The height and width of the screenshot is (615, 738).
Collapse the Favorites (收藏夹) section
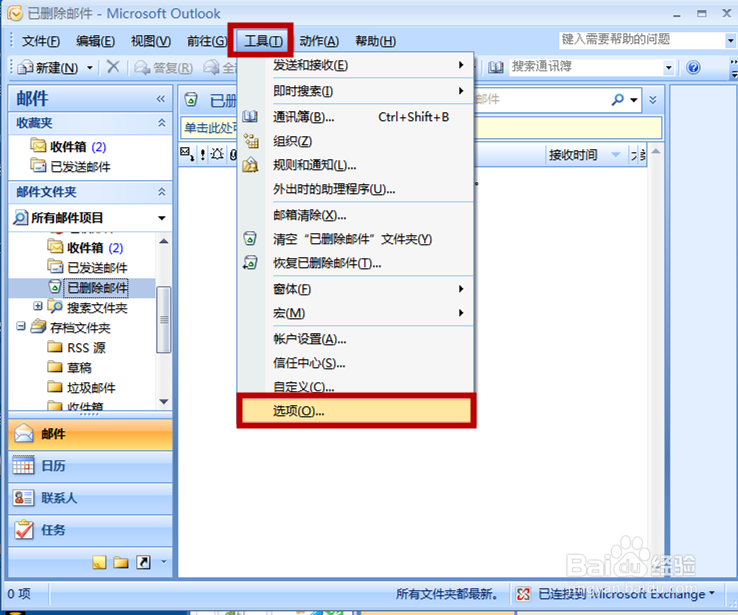161,123
